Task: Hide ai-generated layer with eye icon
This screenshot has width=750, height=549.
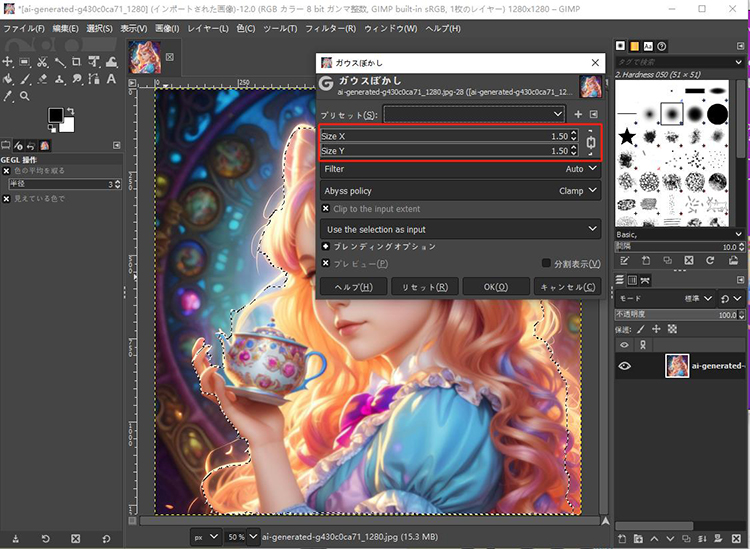Action: coord(624,366)
